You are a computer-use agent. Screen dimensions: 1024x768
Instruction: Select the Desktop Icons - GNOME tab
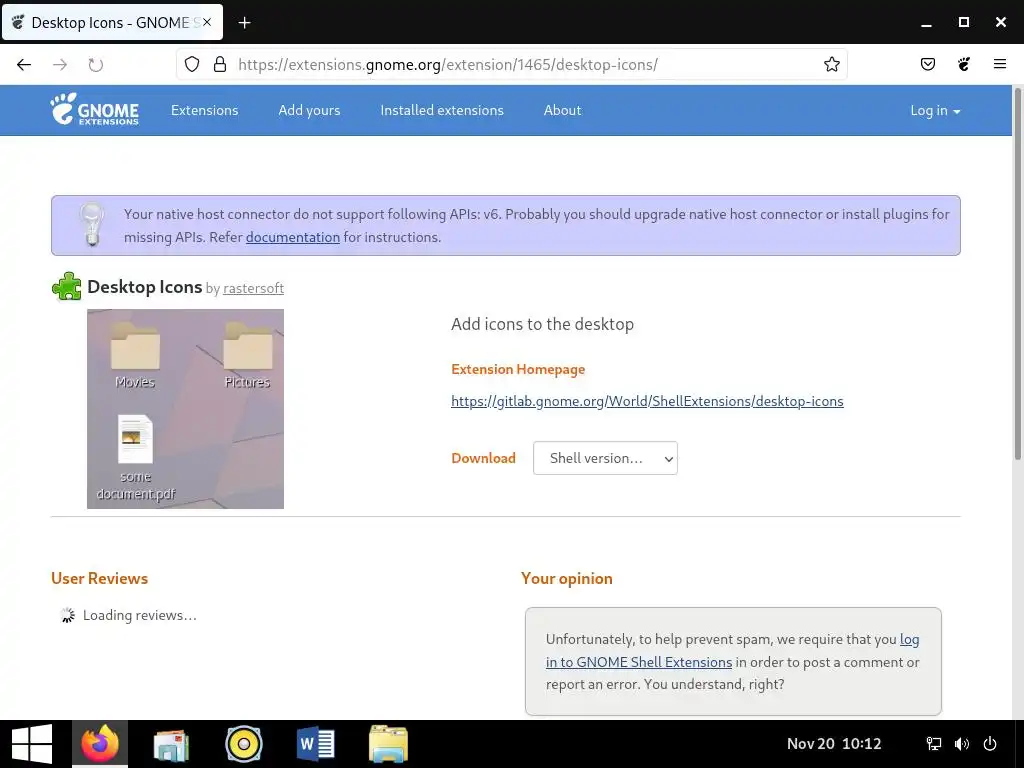click(x=112, y=22)
